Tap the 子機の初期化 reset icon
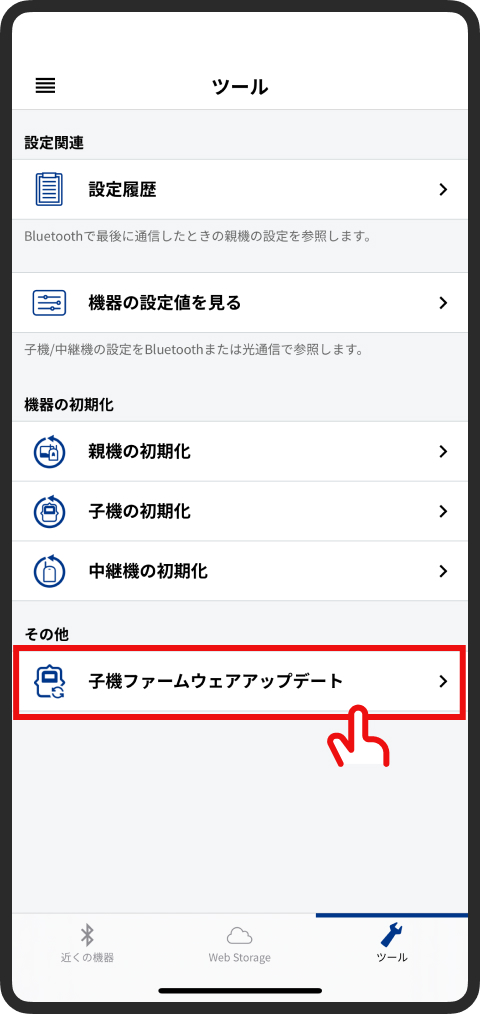Viewport: 480px width, 1014px height. point(49,512)
